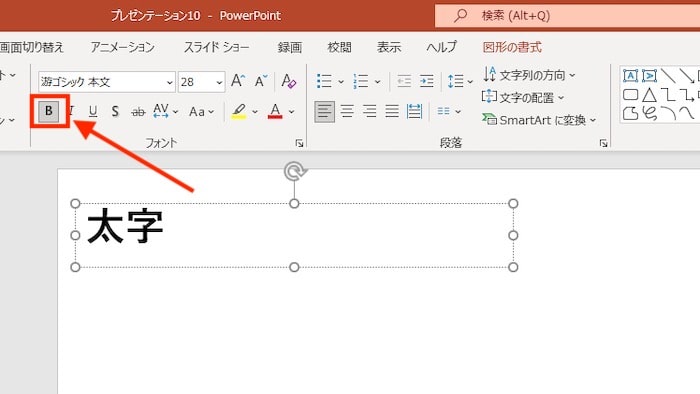Click Increase List Level icon
The height and width of the screenshot is (394, 700).
[426, 81]
